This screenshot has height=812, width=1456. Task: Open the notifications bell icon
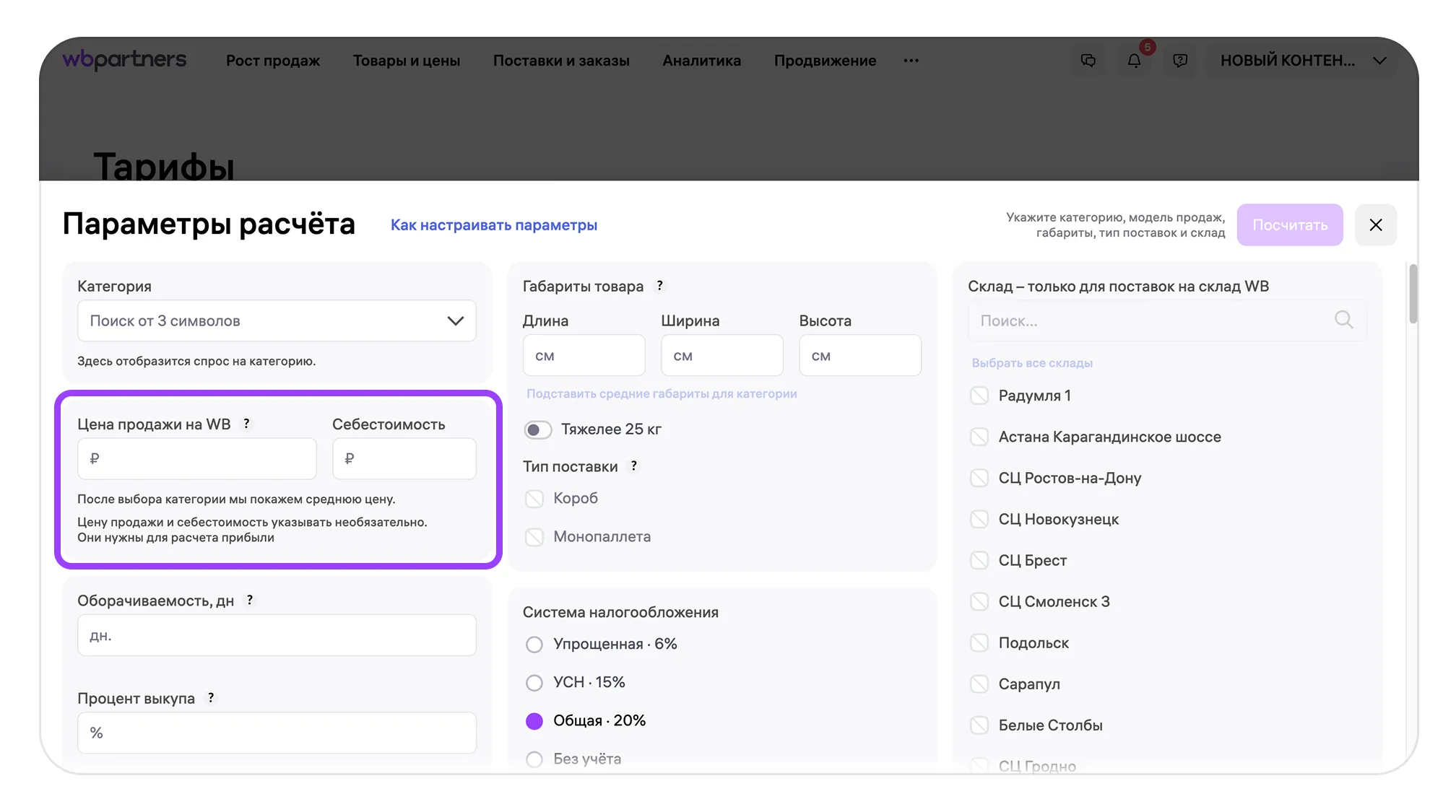pos(1134,61)
